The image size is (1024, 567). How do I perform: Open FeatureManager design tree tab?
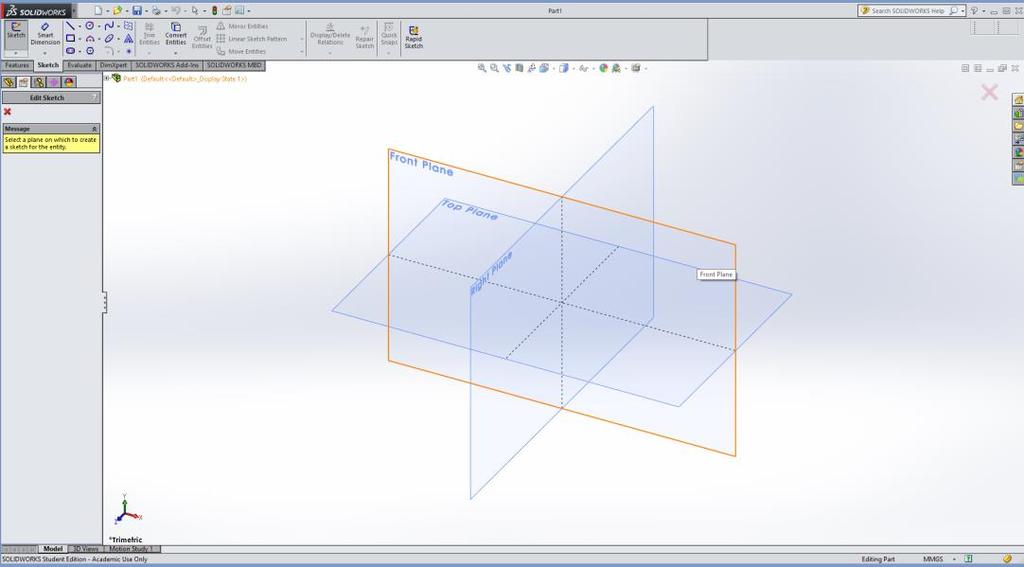[x=8, y=82]
